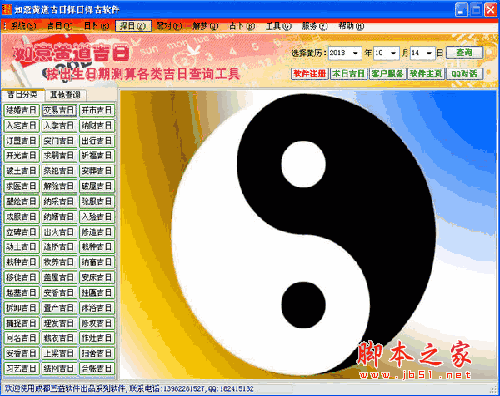Open the 软件主页 link button

click(x=426, y=74)
